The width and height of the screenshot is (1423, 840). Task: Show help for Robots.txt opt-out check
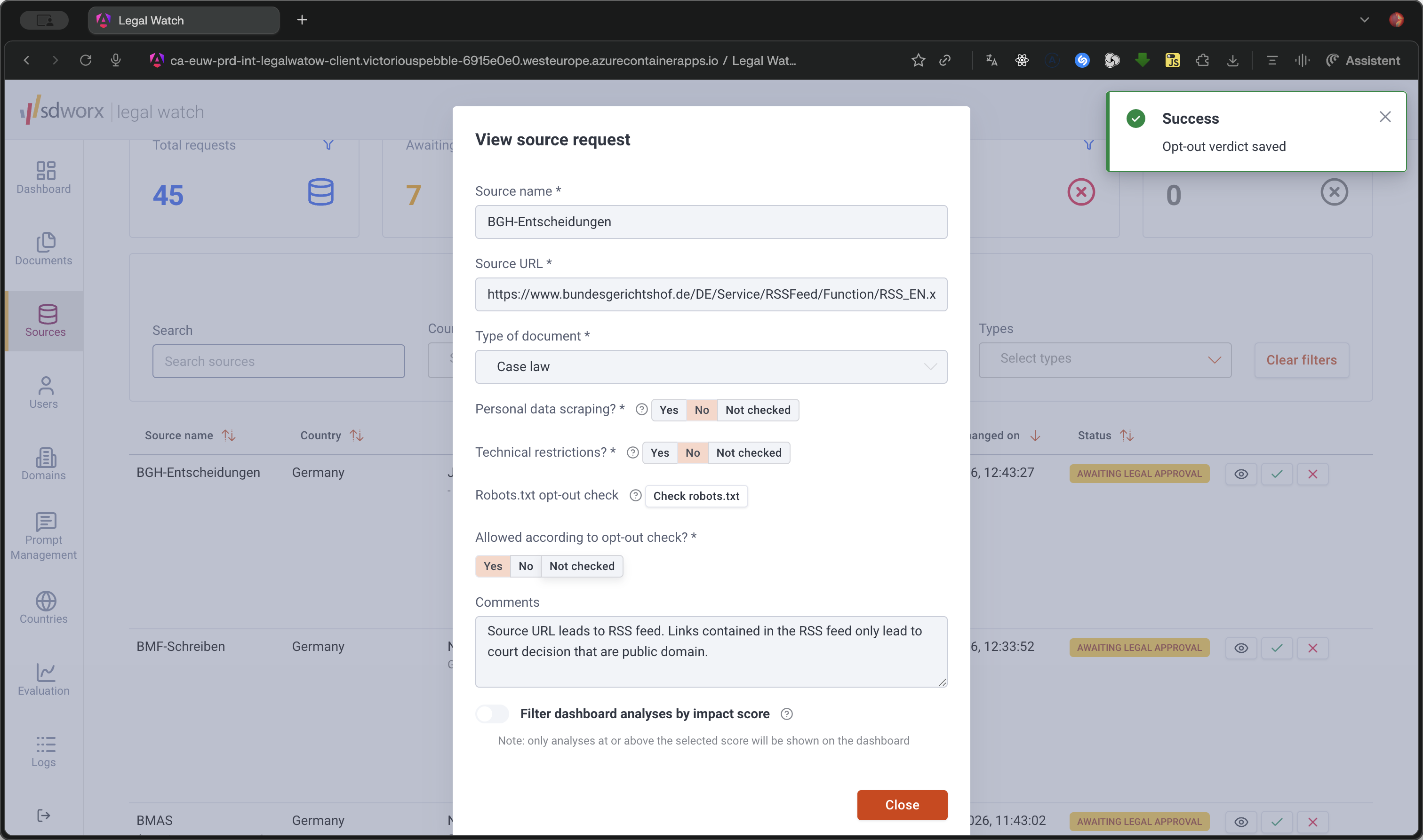tap(635, 495)
